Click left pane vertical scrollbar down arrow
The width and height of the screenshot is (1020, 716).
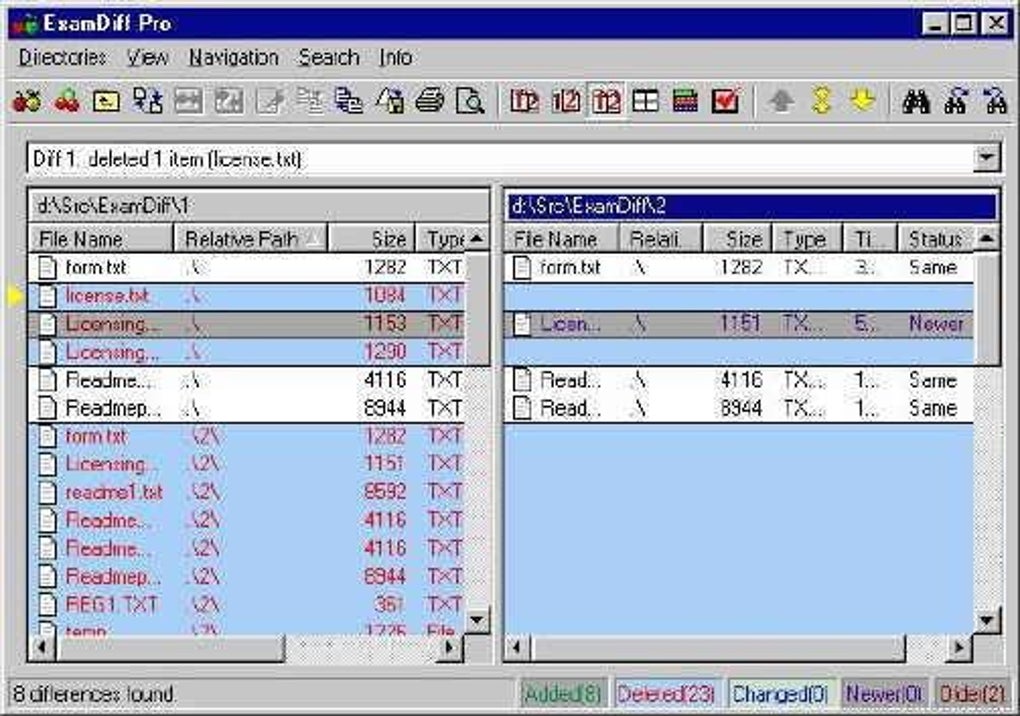[x=477, y=620]
